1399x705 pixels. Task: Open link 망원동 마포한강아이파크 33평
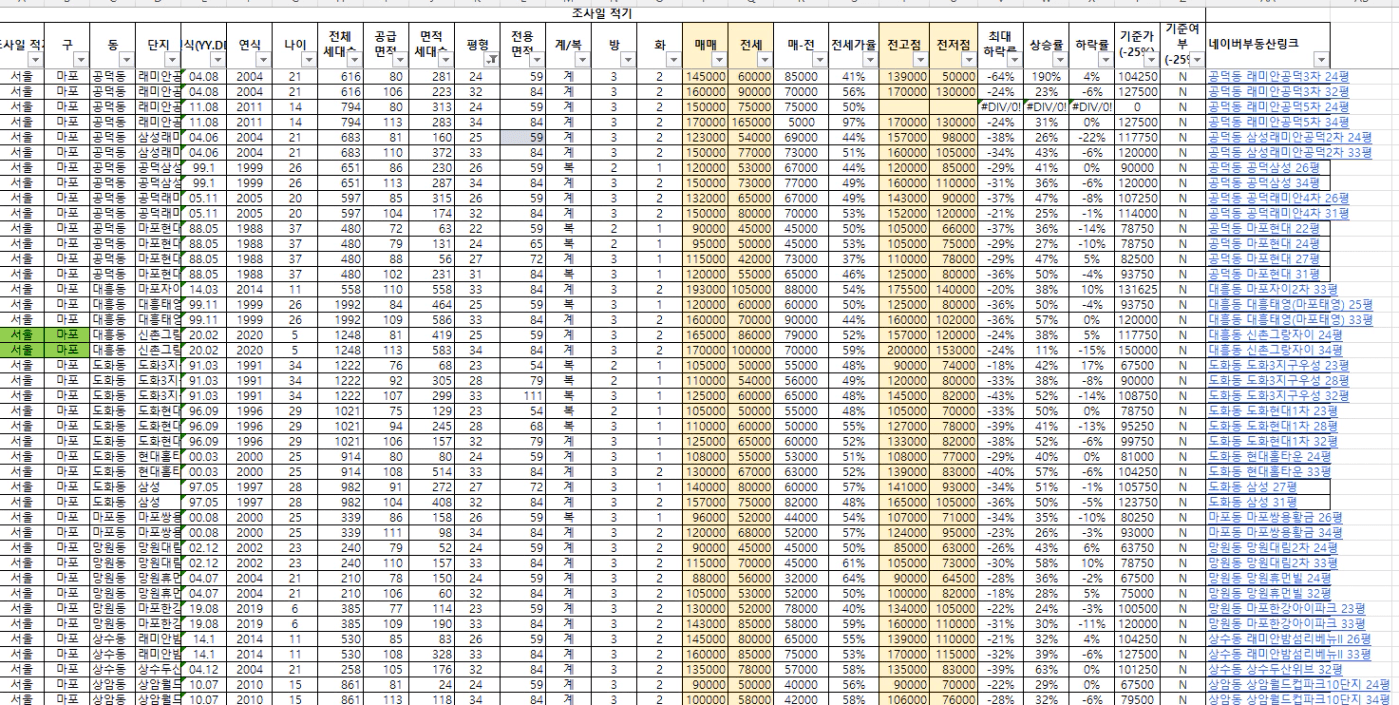(1285, 623)
